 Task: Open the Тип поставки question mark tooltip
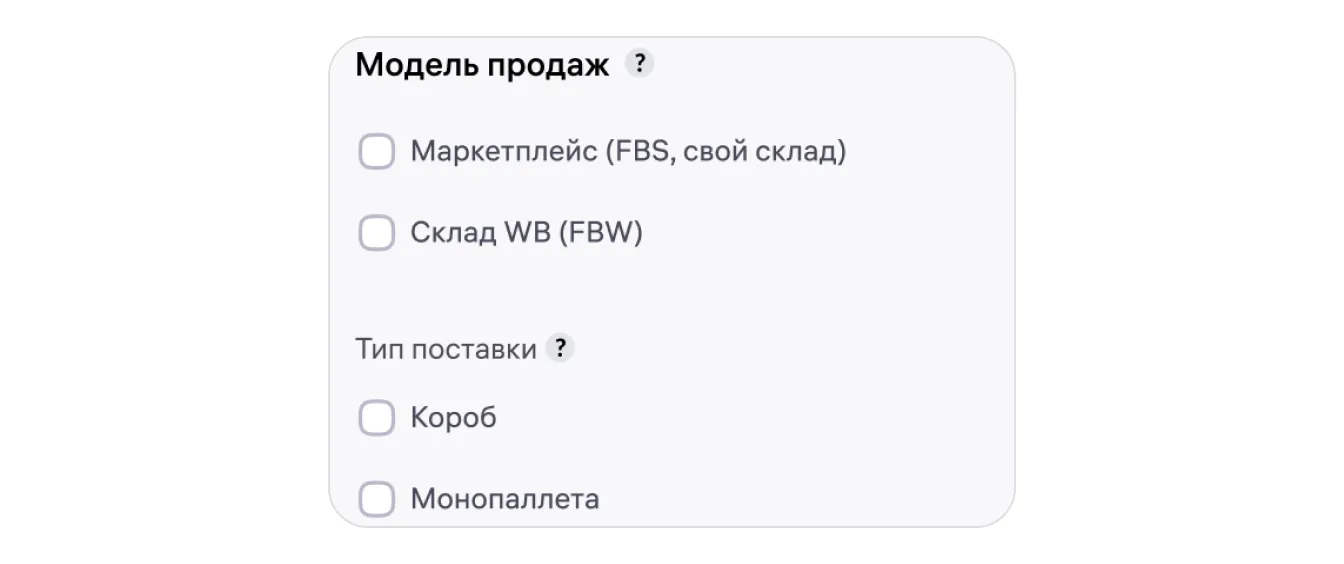(560, 349)
